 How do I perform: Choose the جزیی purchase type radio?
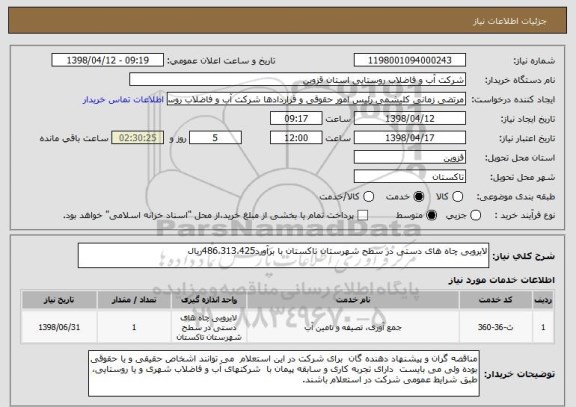[475, 216]
